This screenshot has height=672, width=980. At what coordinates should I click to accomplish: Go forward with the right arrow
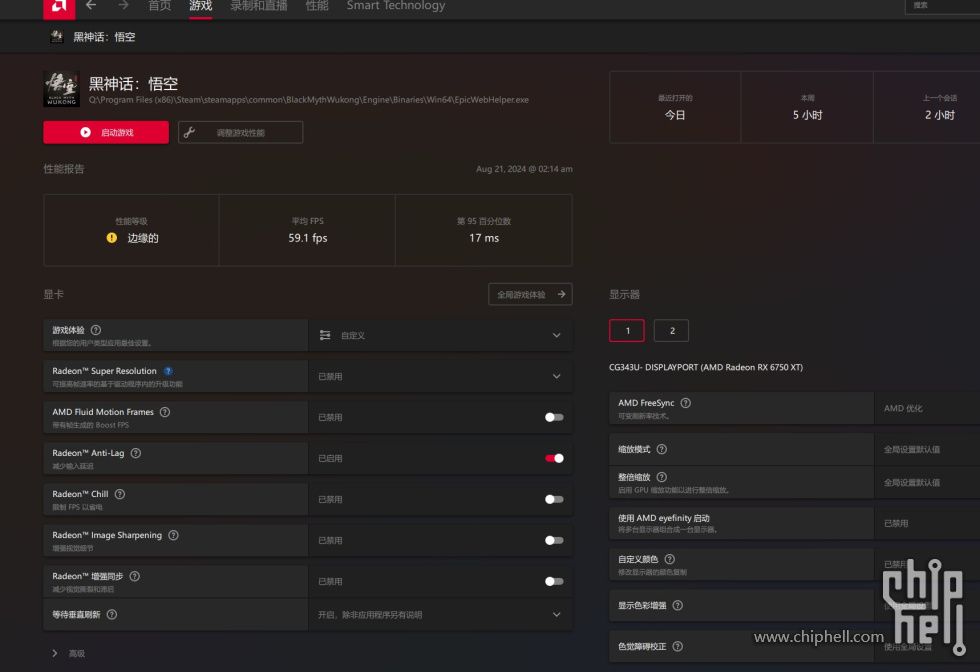[124, 6]
